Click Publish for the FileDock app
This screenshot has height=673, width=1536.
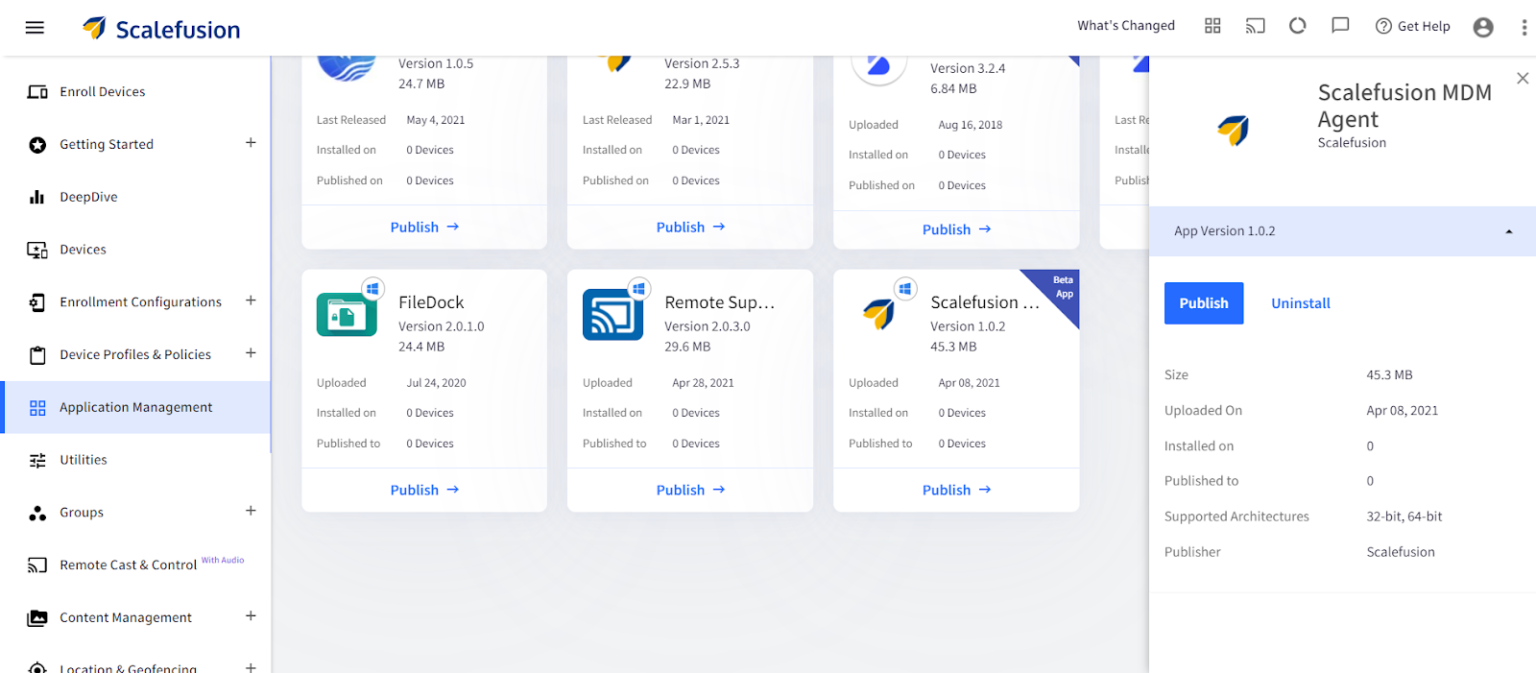point(424,489)
